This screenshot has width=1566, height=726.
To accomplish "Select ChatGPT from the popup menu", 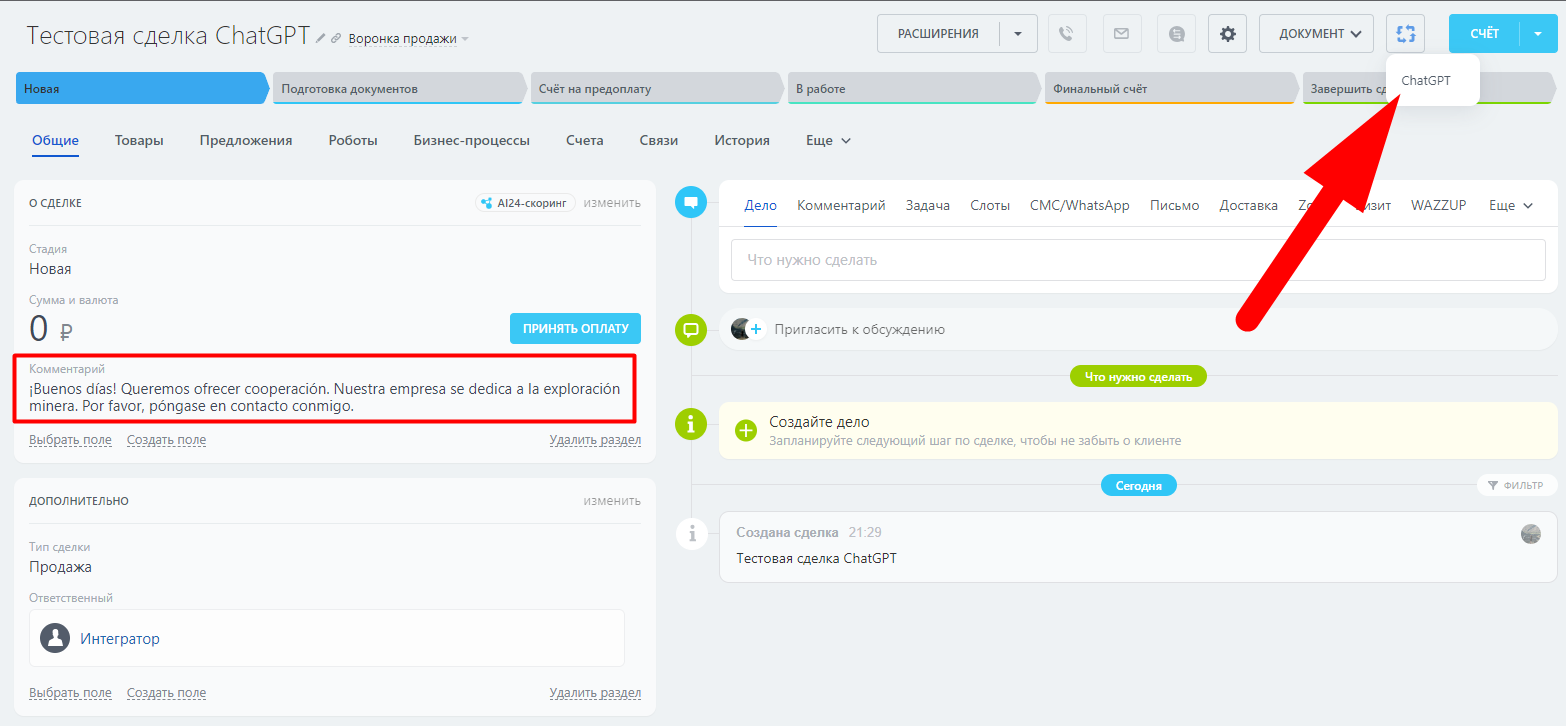I will [1426, 81].
